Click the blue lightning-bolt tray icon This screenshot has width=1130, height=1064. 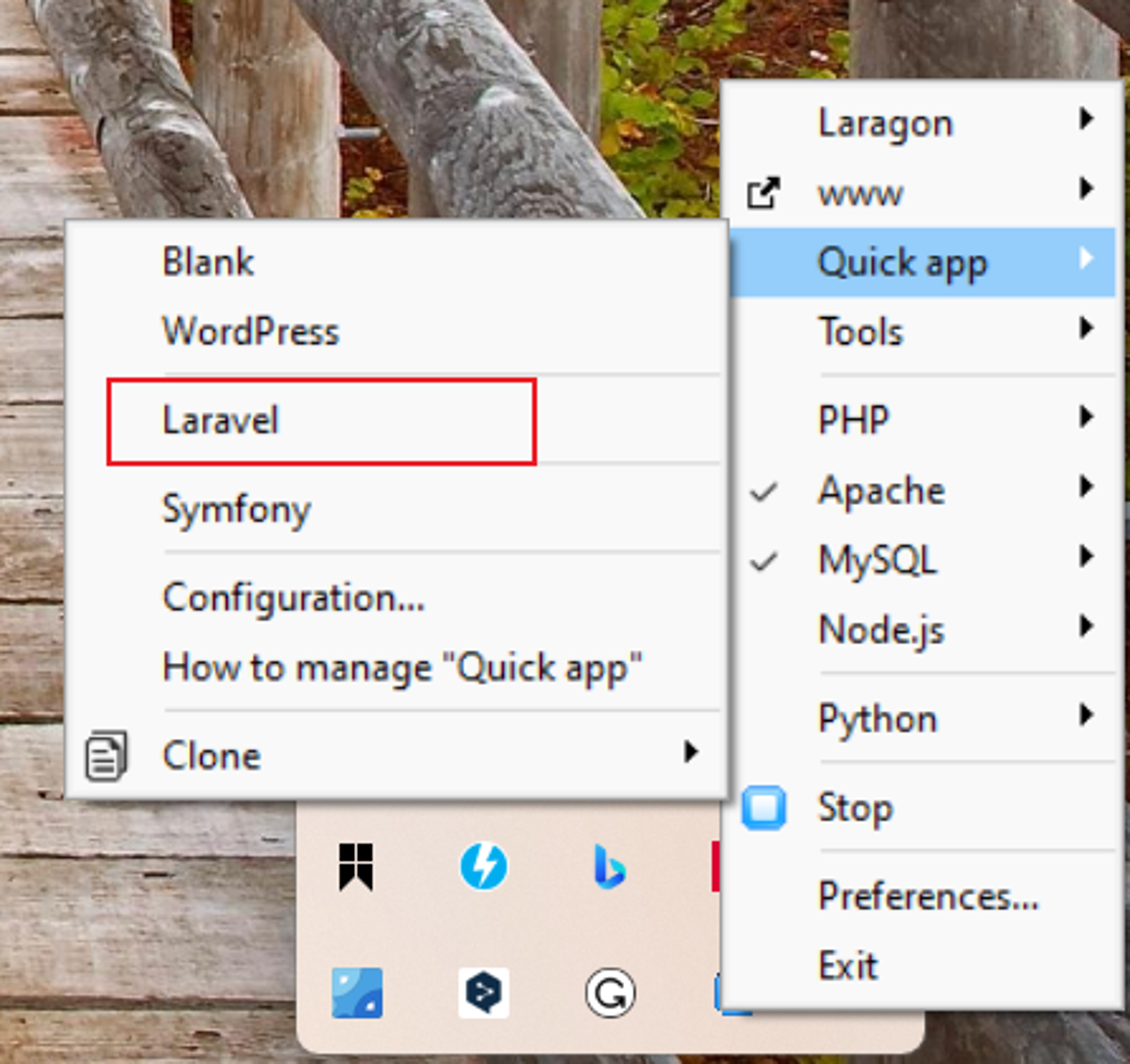484,867
